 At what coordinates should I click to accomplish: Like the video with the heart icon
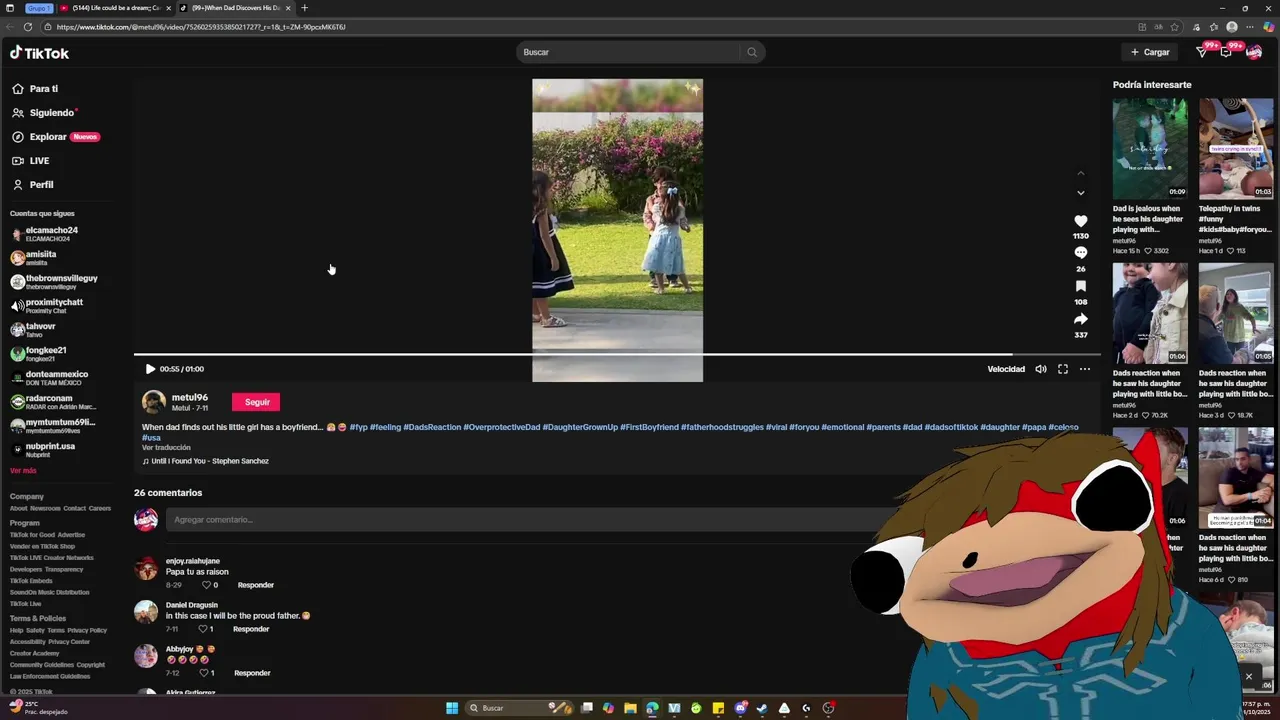[1080, 220]
